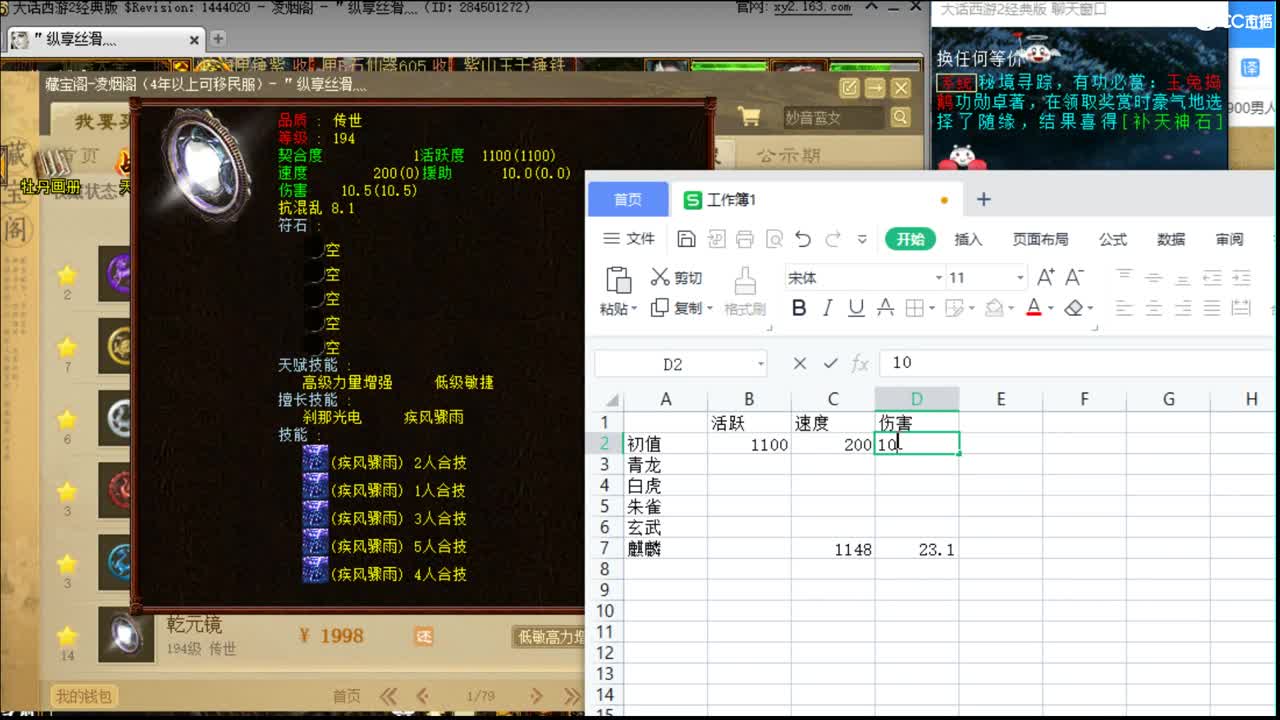
Task: Toggle favorite star above count 7
Action: coord(67,347)
